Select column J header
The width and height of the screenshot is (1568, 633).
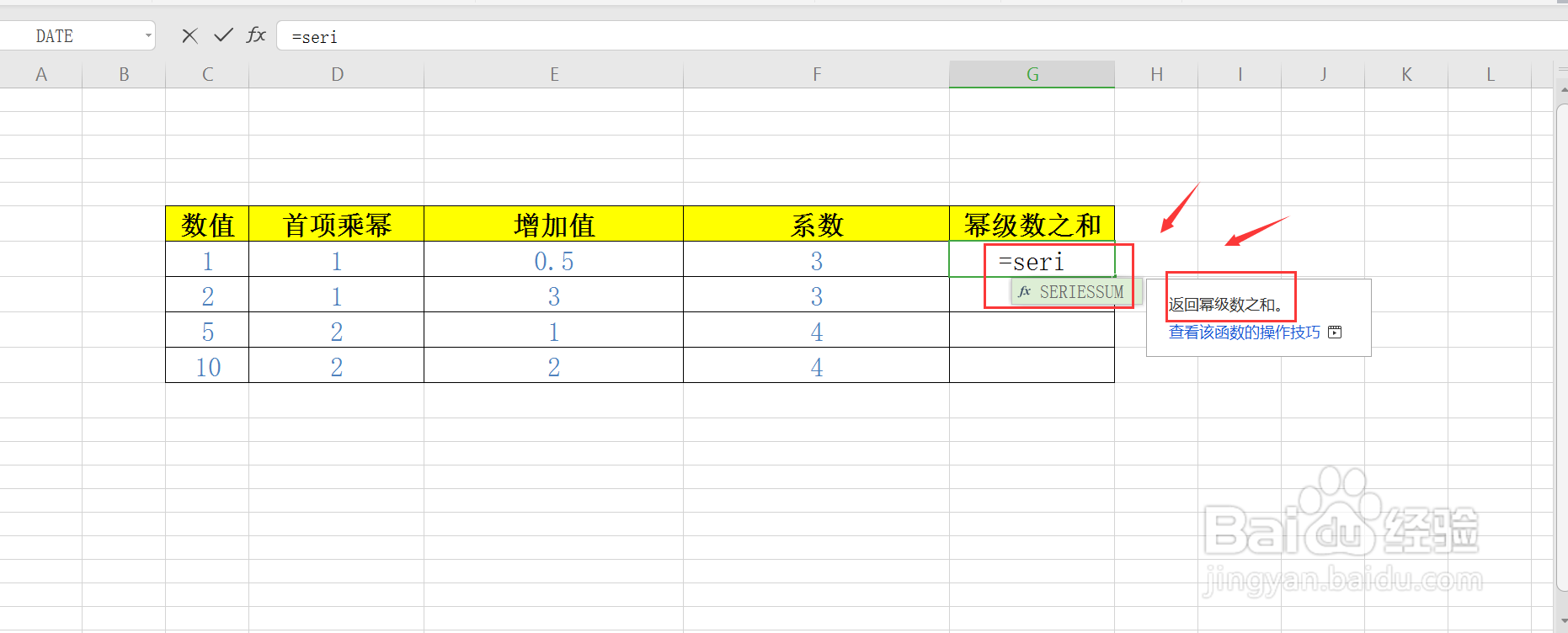[x=1323, y=74]
